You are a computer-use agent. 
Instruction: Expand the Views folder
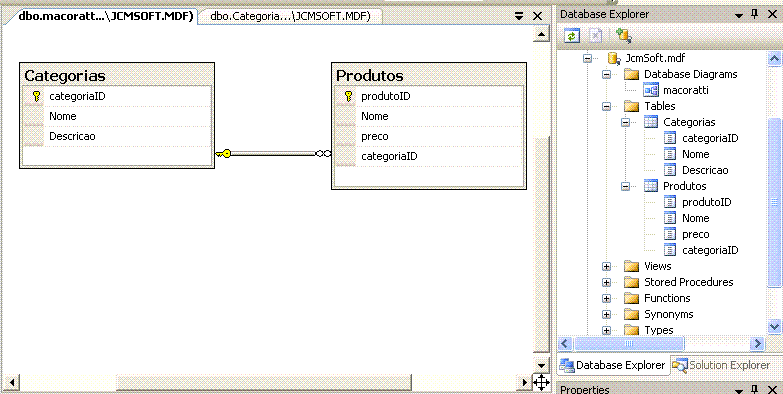pyautogui.click(x=606, y=266)
